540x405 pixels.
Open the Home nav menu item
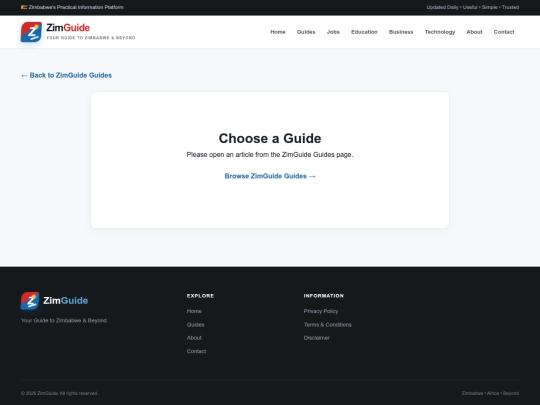point(278,32)
